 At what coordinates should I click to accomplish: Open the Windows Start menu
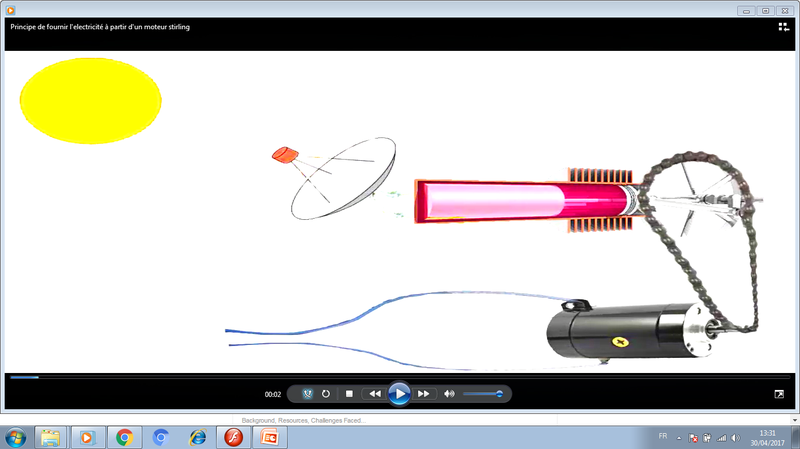[x=16, y=437]
